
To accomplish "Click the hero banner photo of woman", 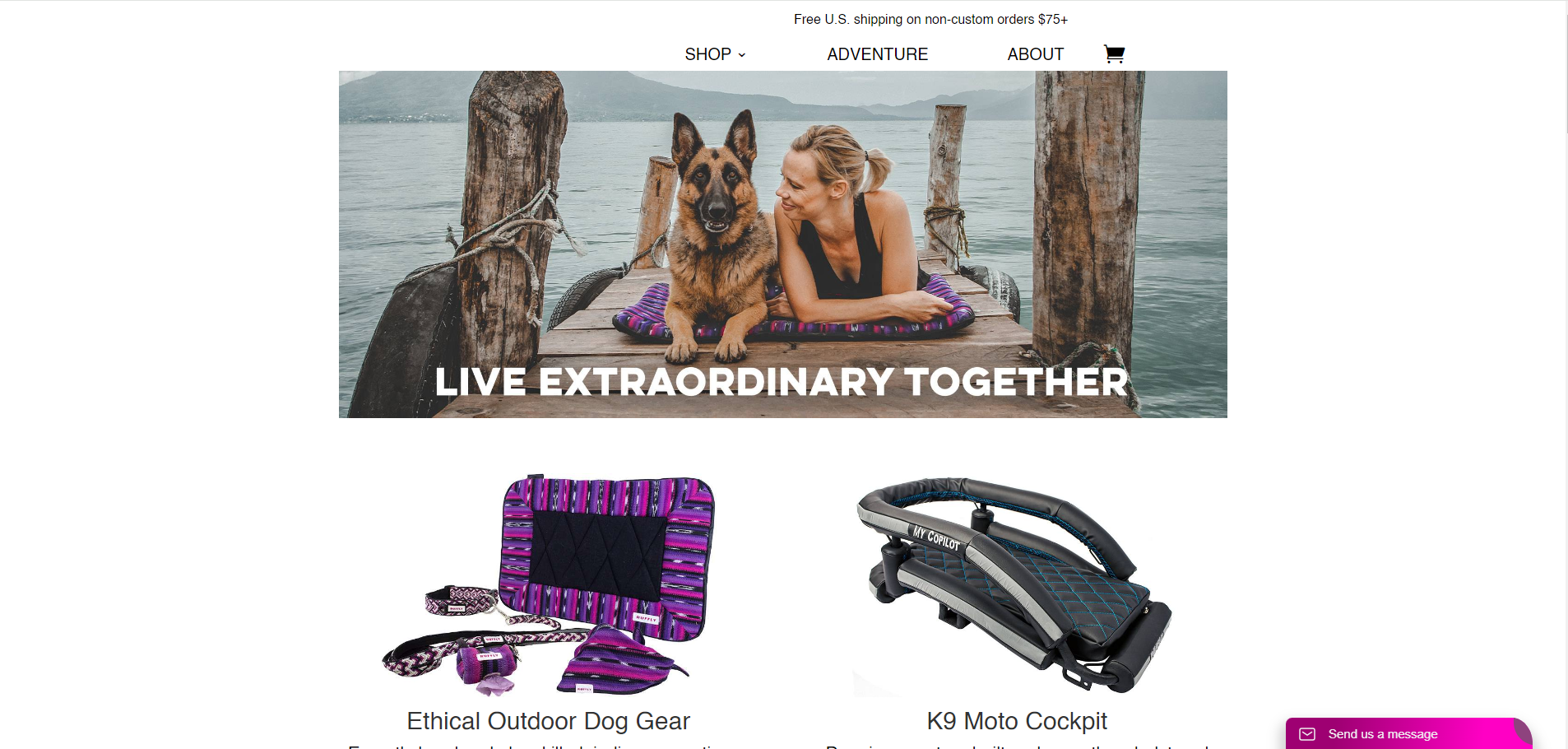I will [x=783, y=244].
